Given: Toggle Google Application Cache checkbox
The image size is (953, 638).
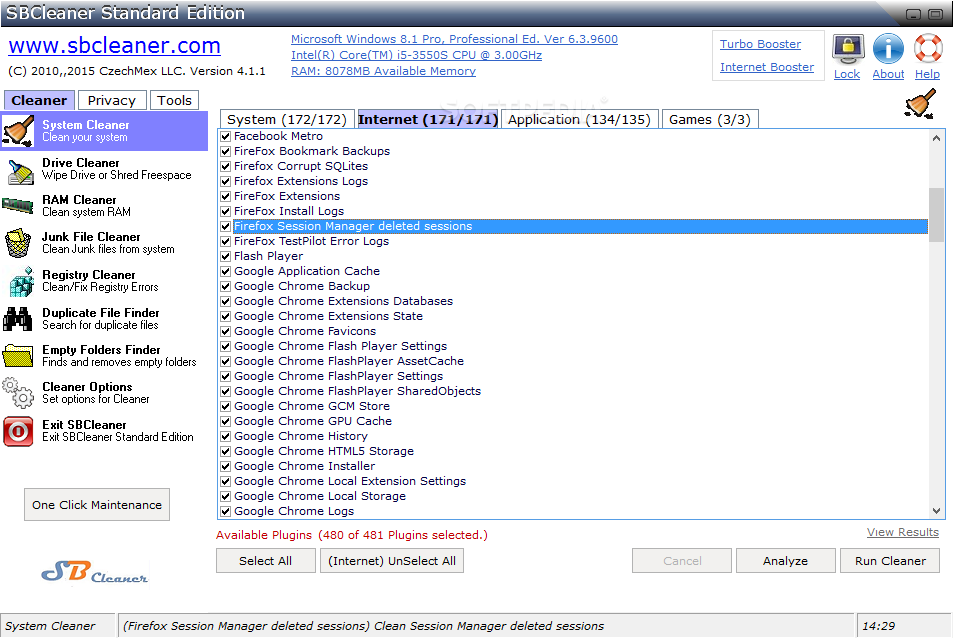Looking at the screenshot, I should (x=225, y=271).
